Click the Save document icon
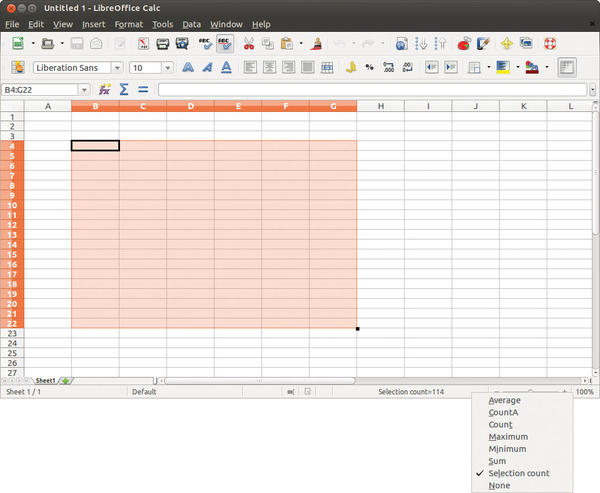The image size is (600, 493). [x=77, y=44]
